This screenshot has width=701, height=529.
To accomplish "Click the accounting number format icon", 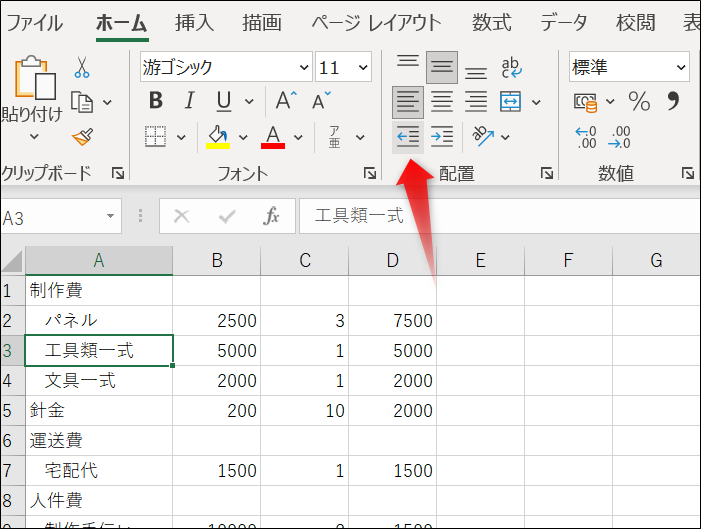I will [585, 102].
